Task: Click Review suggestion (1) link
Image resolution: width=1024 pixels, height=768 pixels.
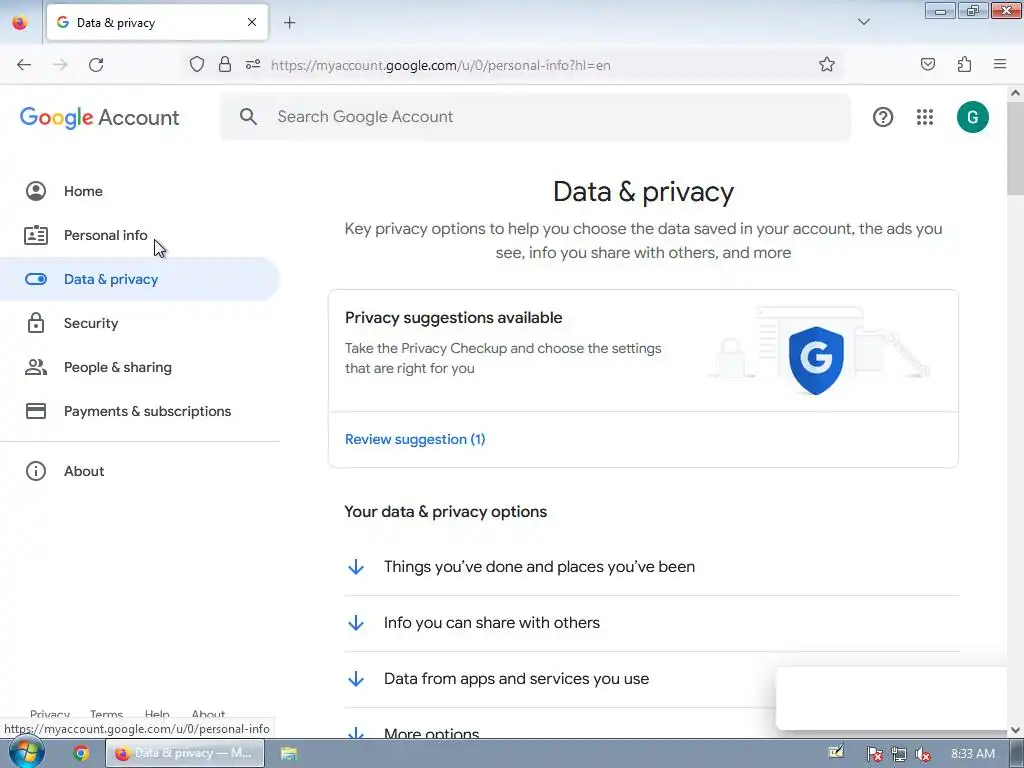Action: click(415, 440)
